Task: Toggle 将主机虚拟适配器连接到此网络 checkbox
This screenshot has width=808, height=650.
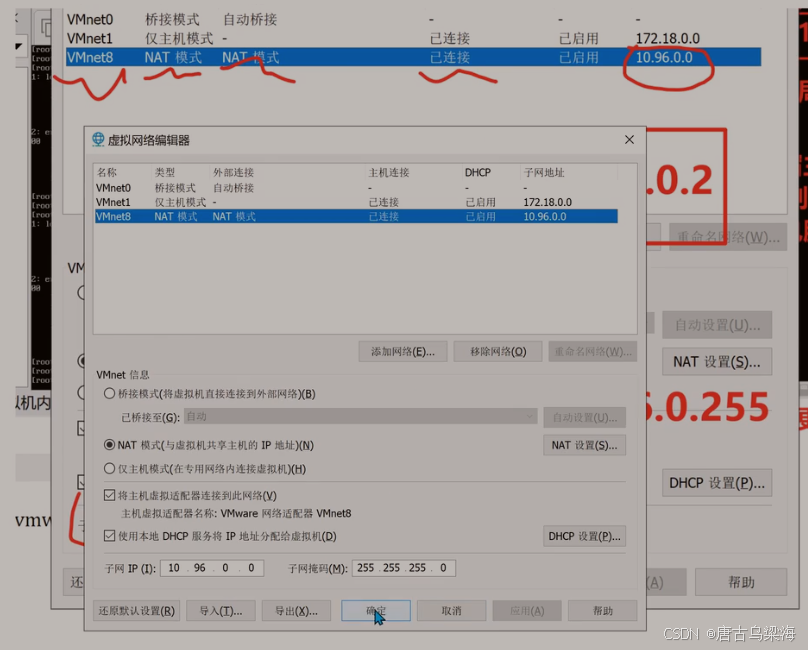Action: pos(109,495)
